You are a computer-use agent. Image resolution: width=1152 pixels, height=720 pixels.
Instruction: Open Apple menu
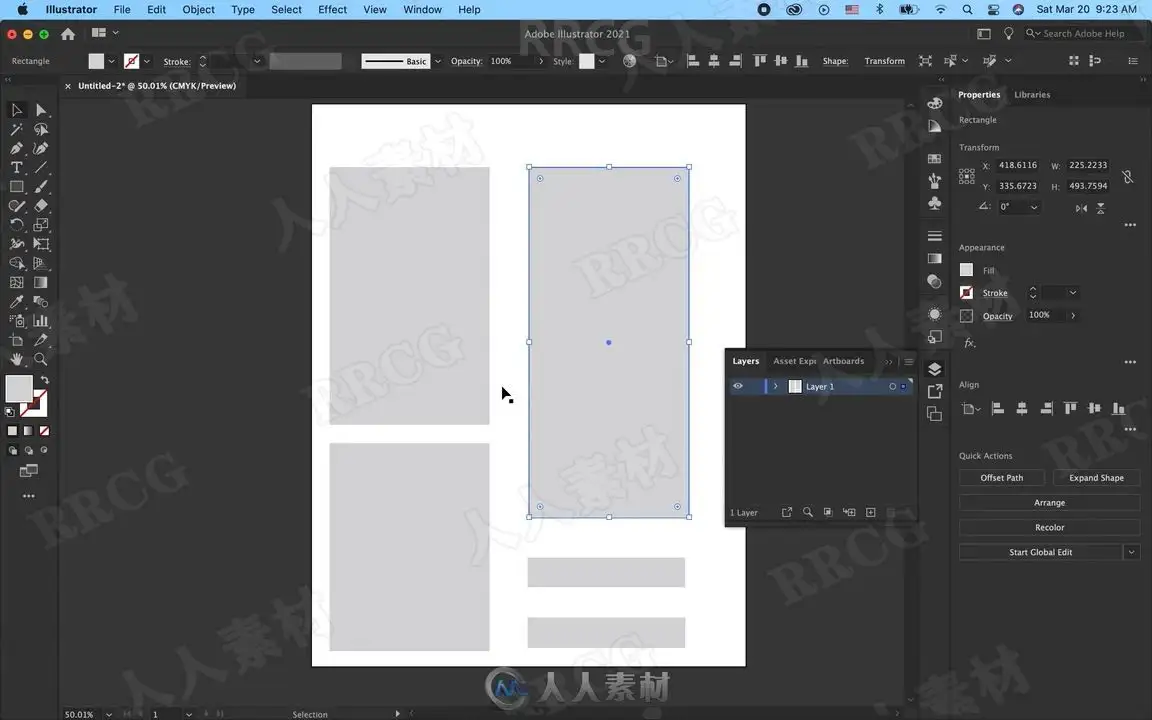tap(22, 10)
